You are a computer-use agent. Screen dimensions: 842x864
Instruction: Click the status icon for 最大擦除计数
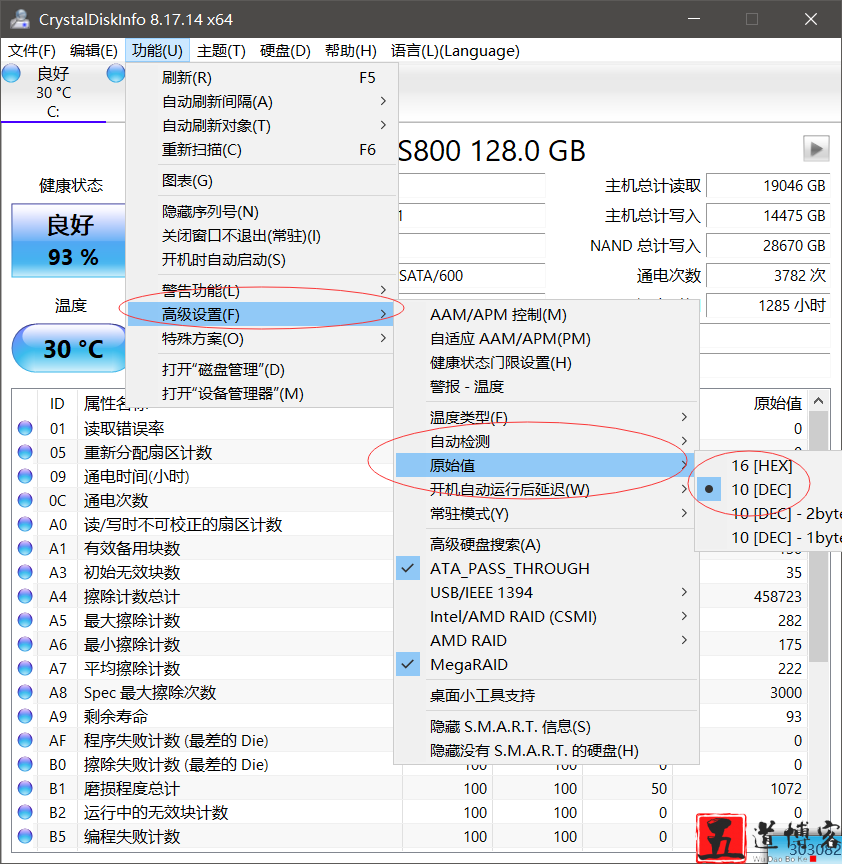(25, 620)
